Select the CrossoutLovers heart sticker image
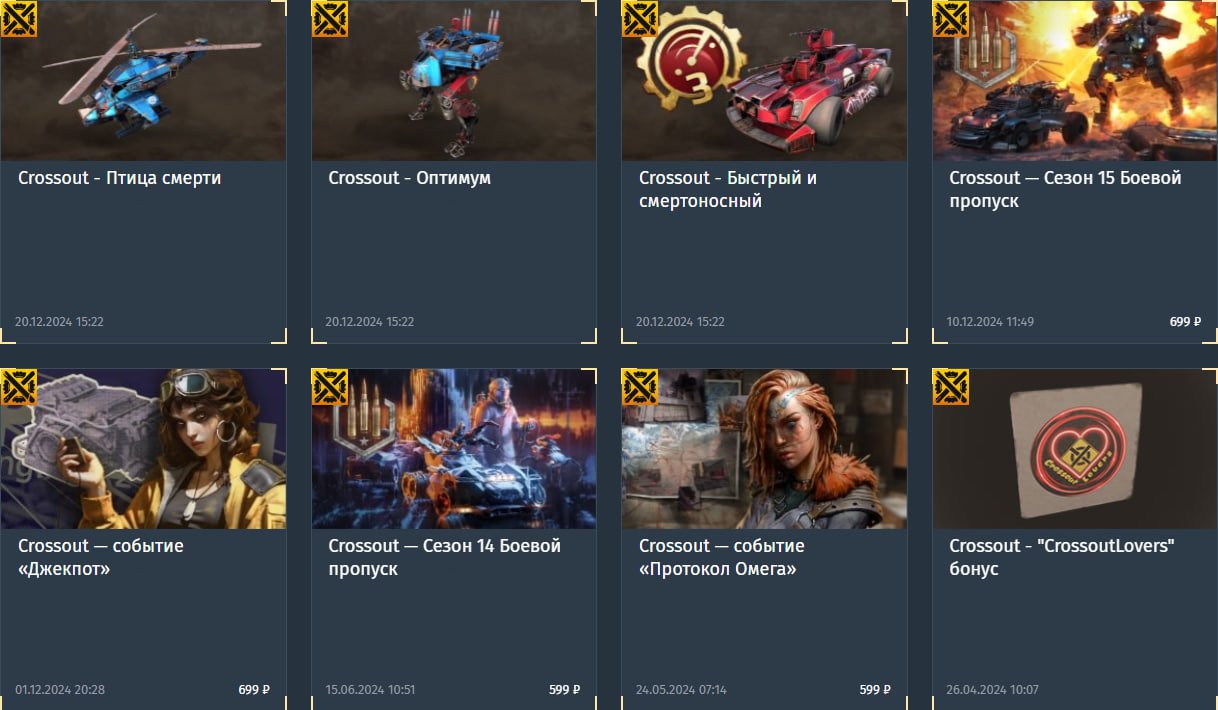 click(1075, 448)
